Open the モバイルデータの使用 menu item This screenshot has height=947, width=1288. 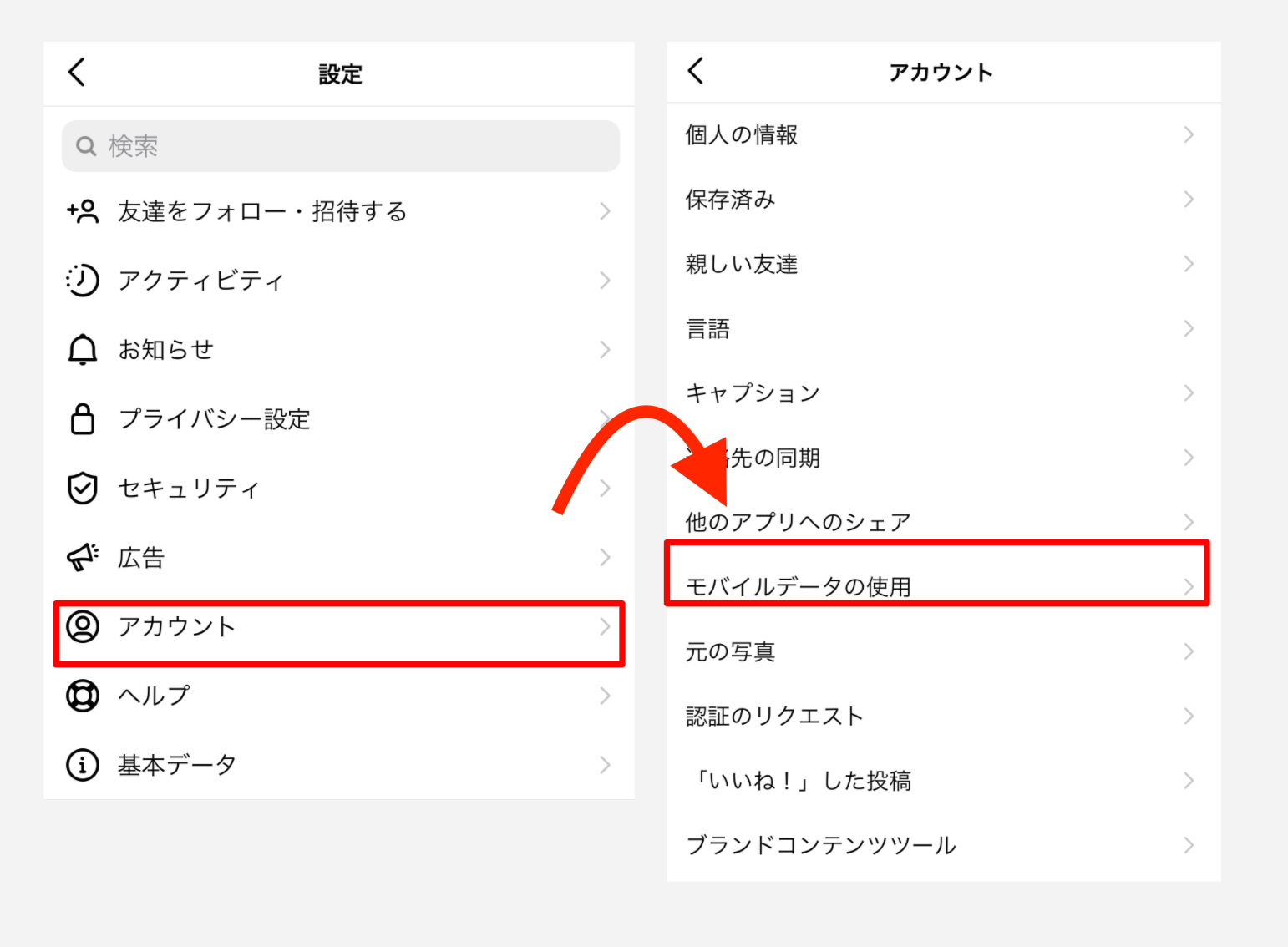coord(799,586)
